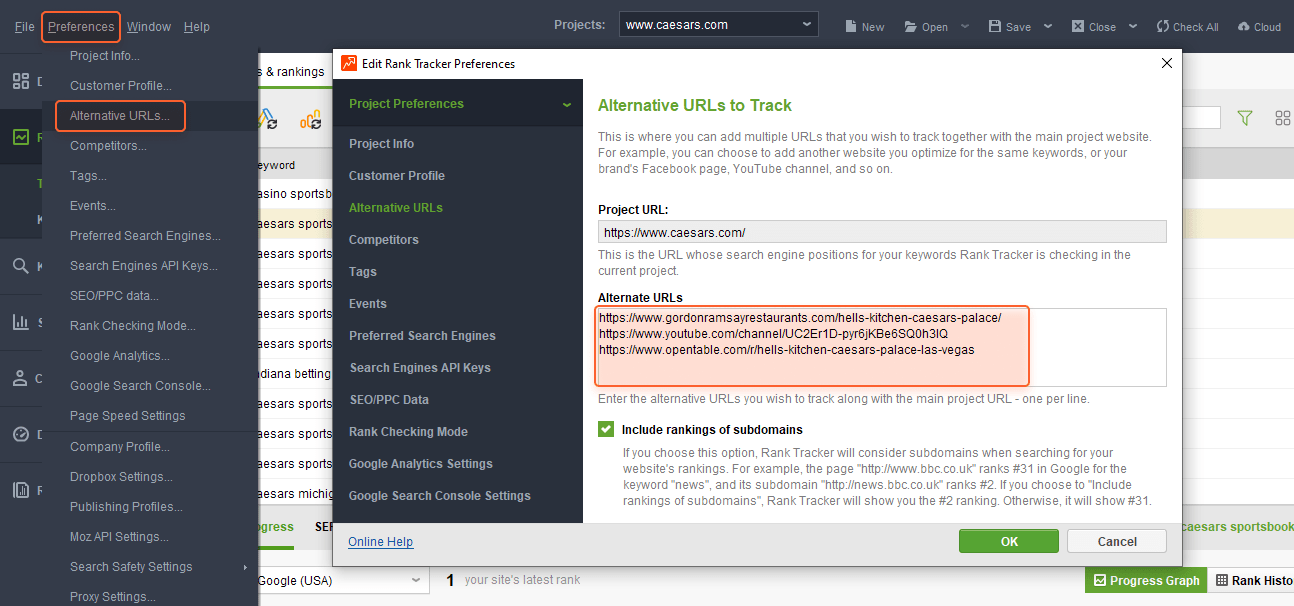Click the orange update icon in workspace toolbar
This screenshot has height=606, width=1294.
(310, 120)
